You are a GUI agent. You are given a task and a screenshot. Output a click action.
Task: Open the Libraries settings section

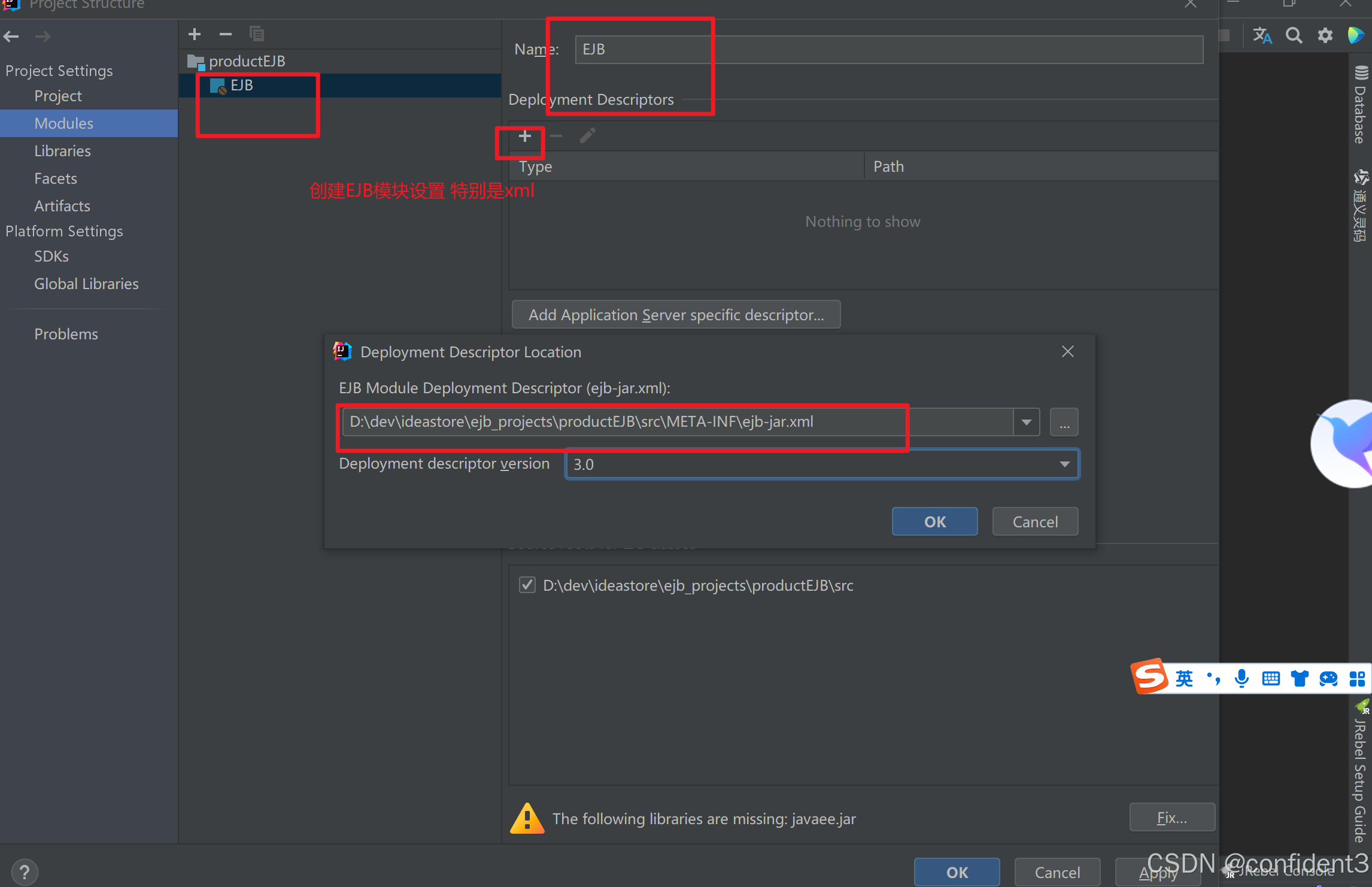point(62,151)
